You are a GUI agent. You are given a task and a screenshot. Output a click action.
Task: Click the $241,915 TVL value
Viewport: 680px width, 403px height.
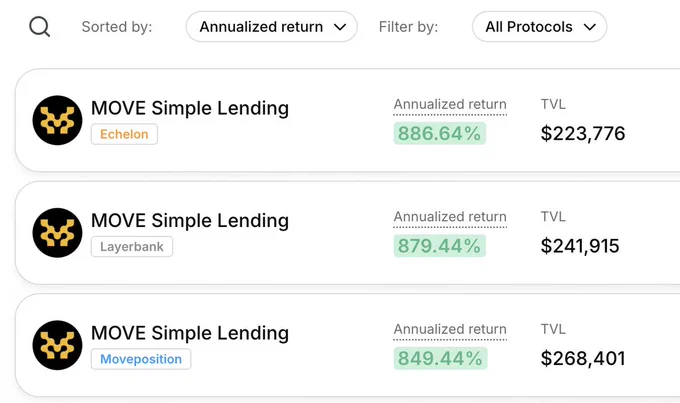click(580, 246)
